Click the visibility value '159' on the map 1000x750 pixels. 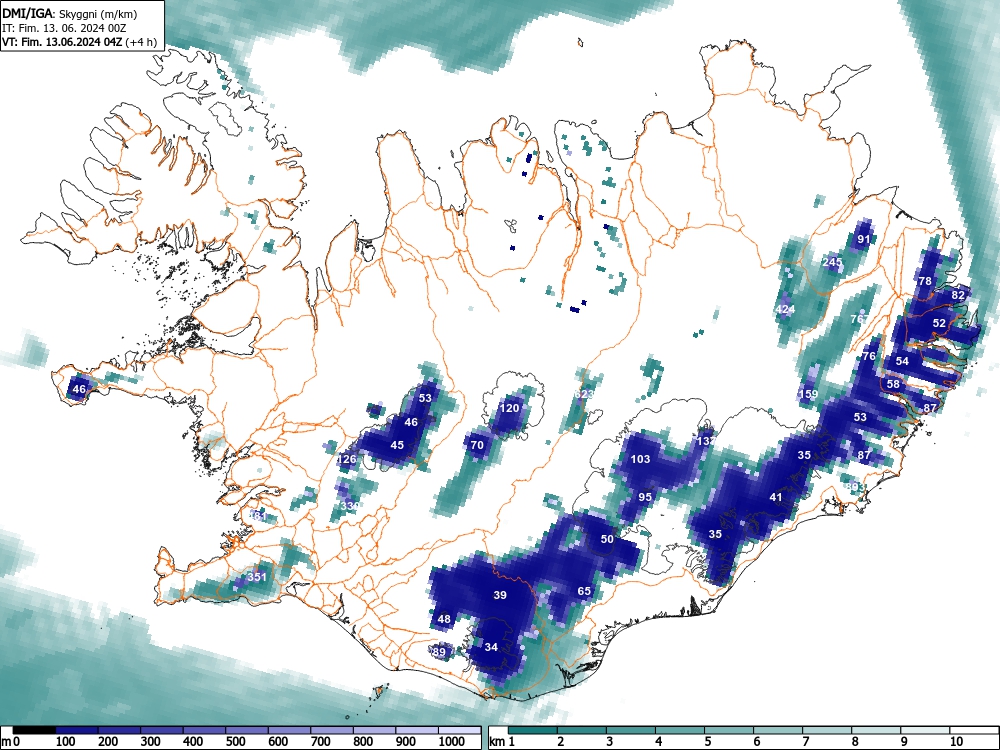(808, 393)
